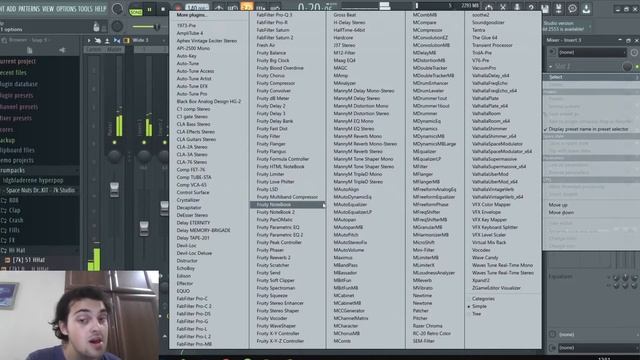Screen dimensions: 640x360
Task: Click the main pitch knob below volume
Action: [117, 27]
